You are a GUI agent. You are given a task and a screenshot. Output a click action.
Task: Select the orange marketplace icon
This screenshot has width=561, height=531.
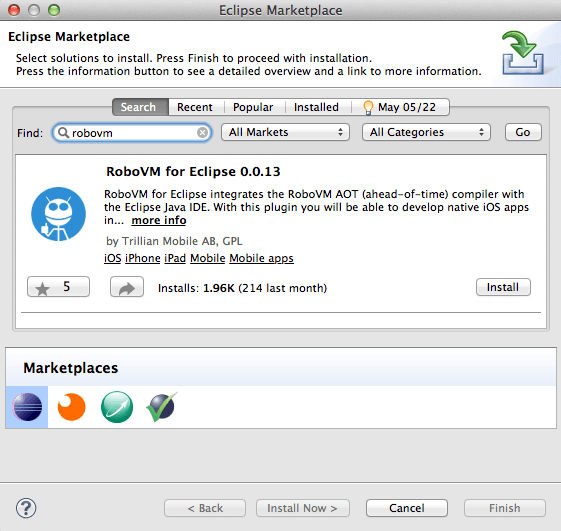coord(72,407)
